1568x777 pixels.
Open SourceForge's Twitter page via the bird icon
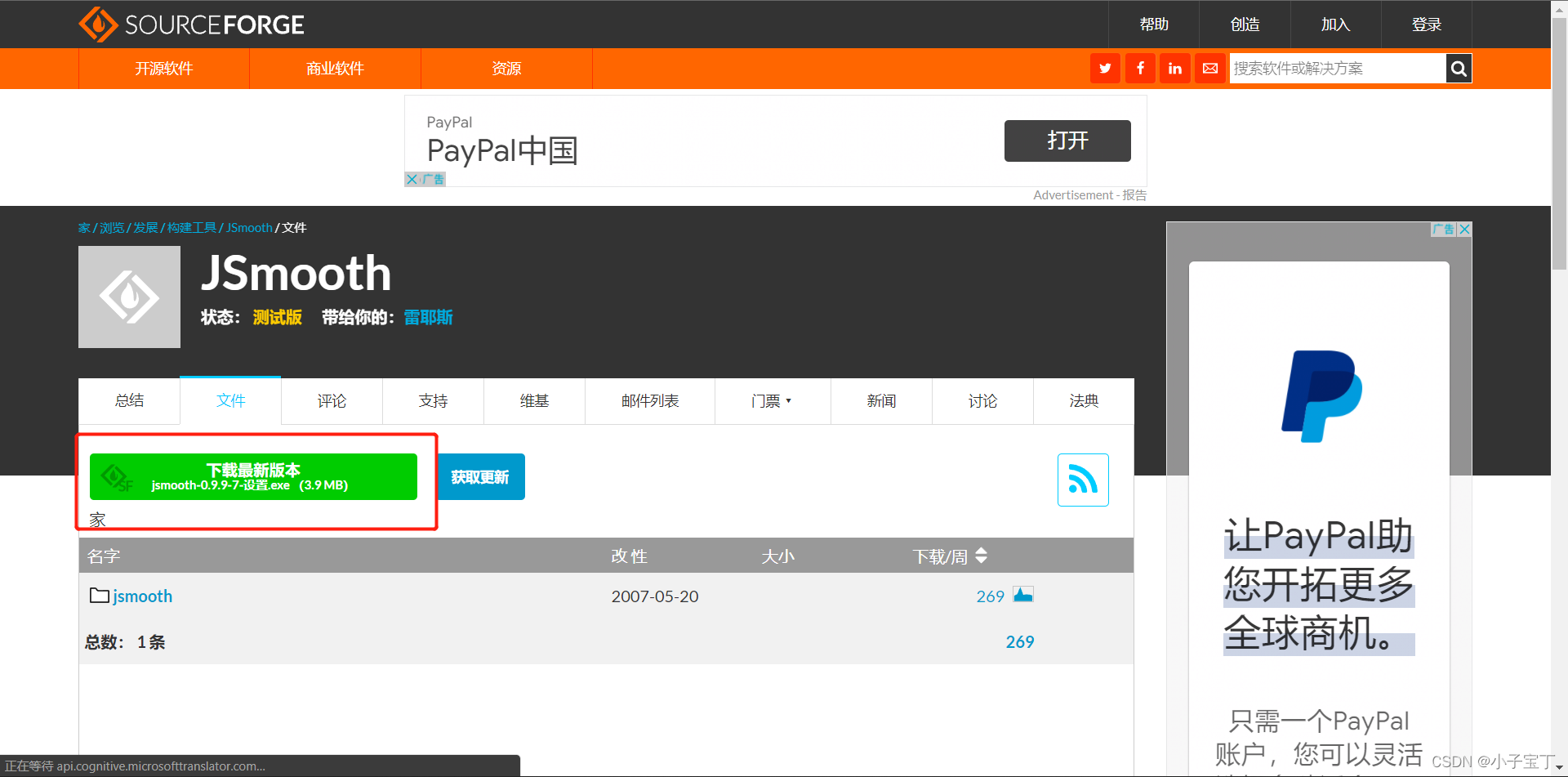1105,68
